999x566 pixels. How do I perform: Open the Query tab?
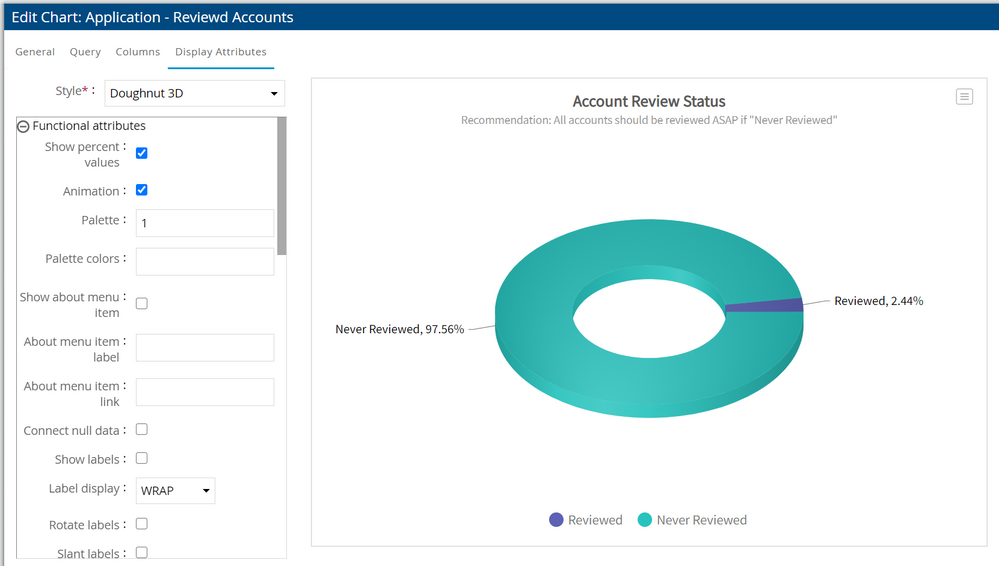point(85,52)
